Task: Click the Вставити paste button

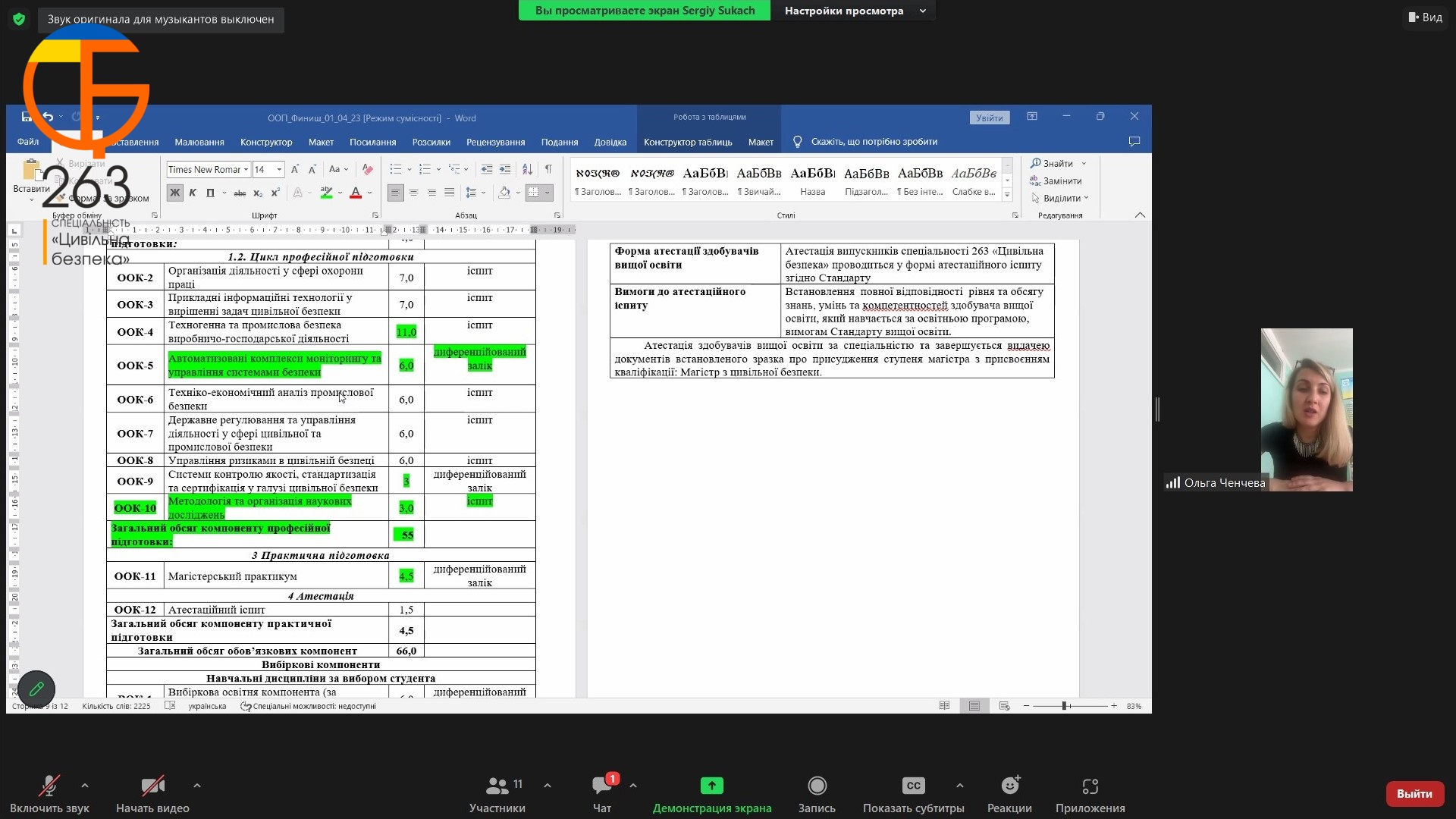Action: (x=31, y=180)
